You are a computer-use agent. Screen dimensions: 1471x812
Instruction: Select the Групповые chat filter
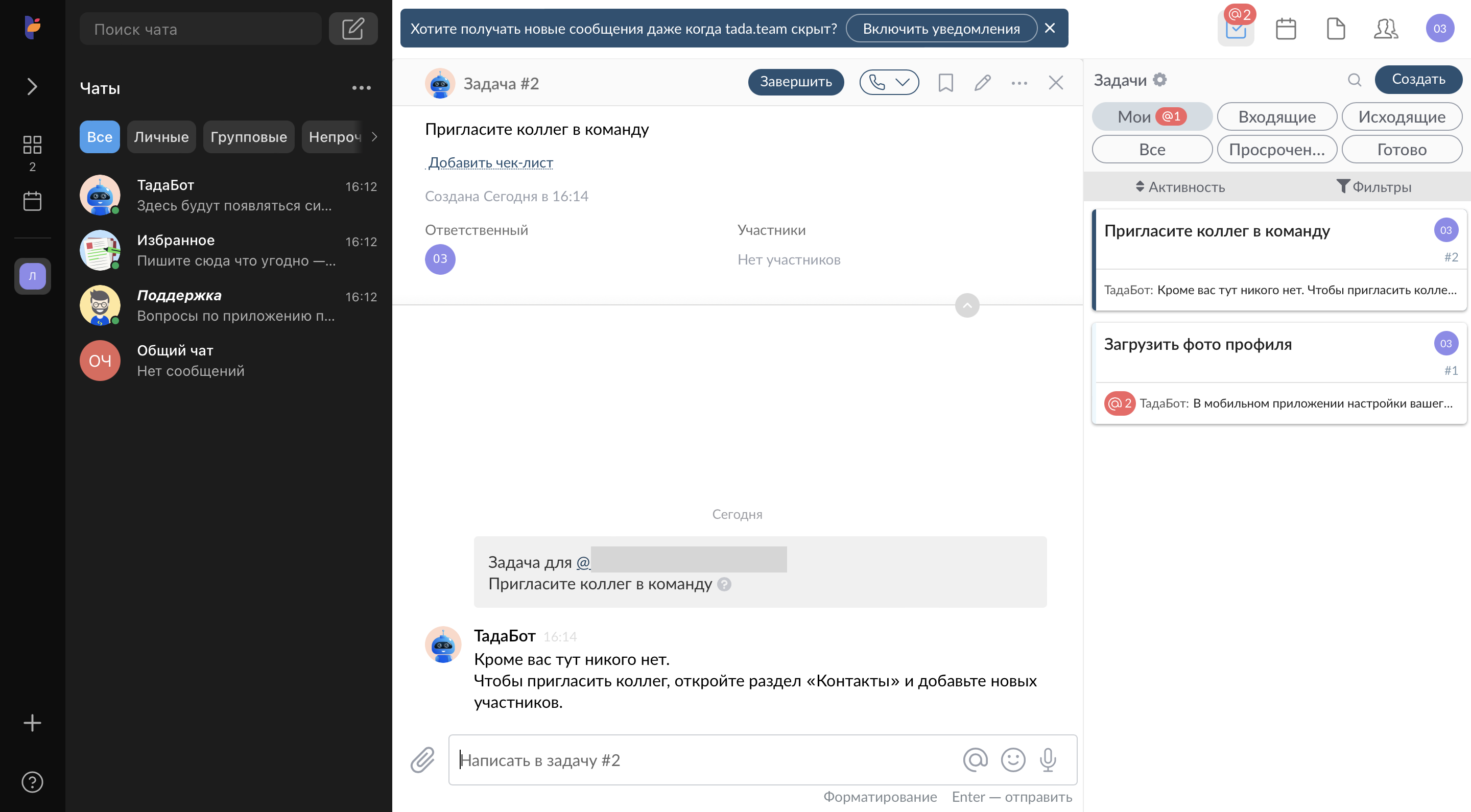click(248, 137)
